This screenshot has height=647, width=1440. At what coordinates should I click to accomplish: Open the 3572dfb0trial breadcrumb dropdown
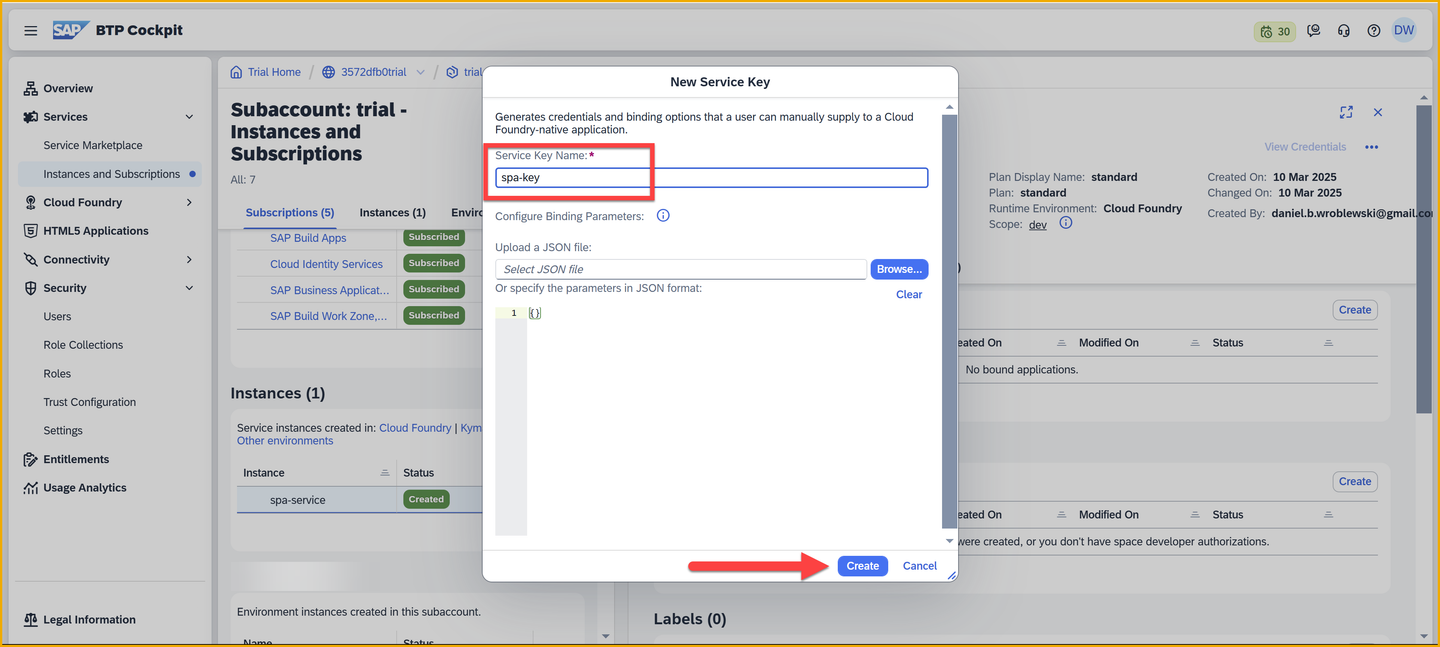coord(420,72)
